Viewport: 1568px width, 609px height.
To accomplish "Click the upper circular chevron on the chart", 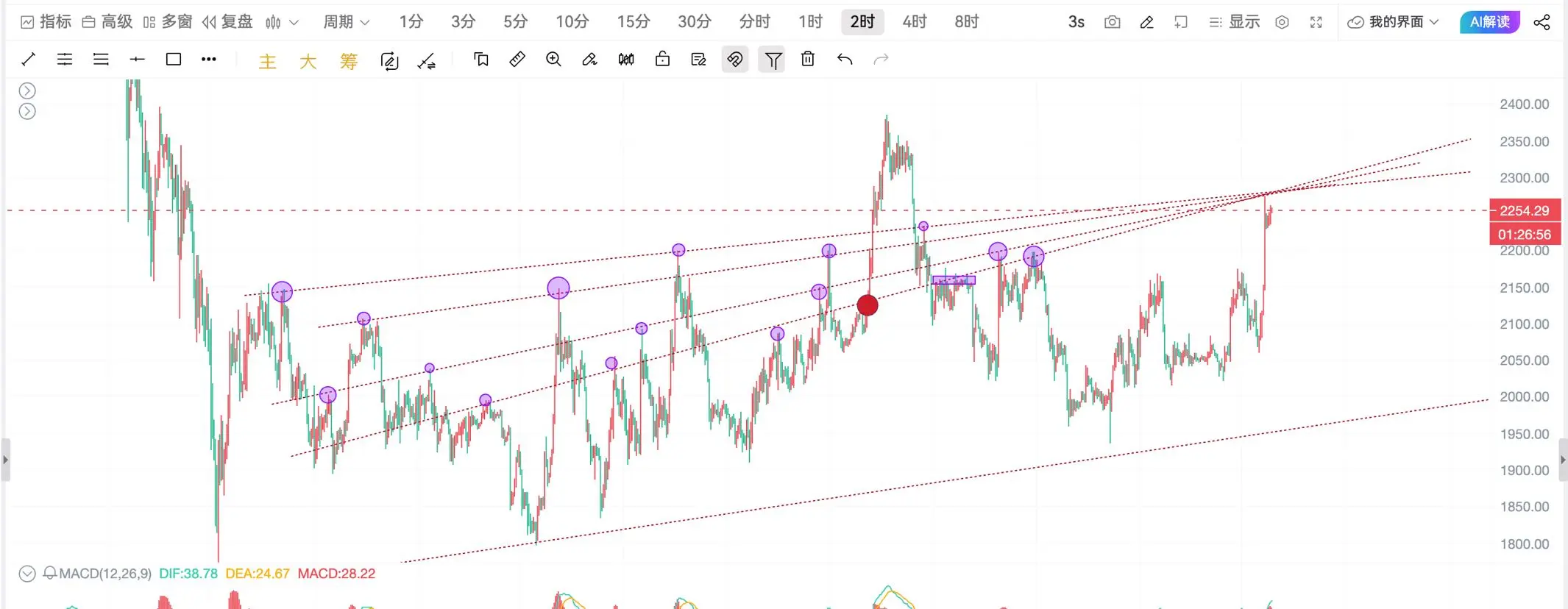I will (27, 90).
